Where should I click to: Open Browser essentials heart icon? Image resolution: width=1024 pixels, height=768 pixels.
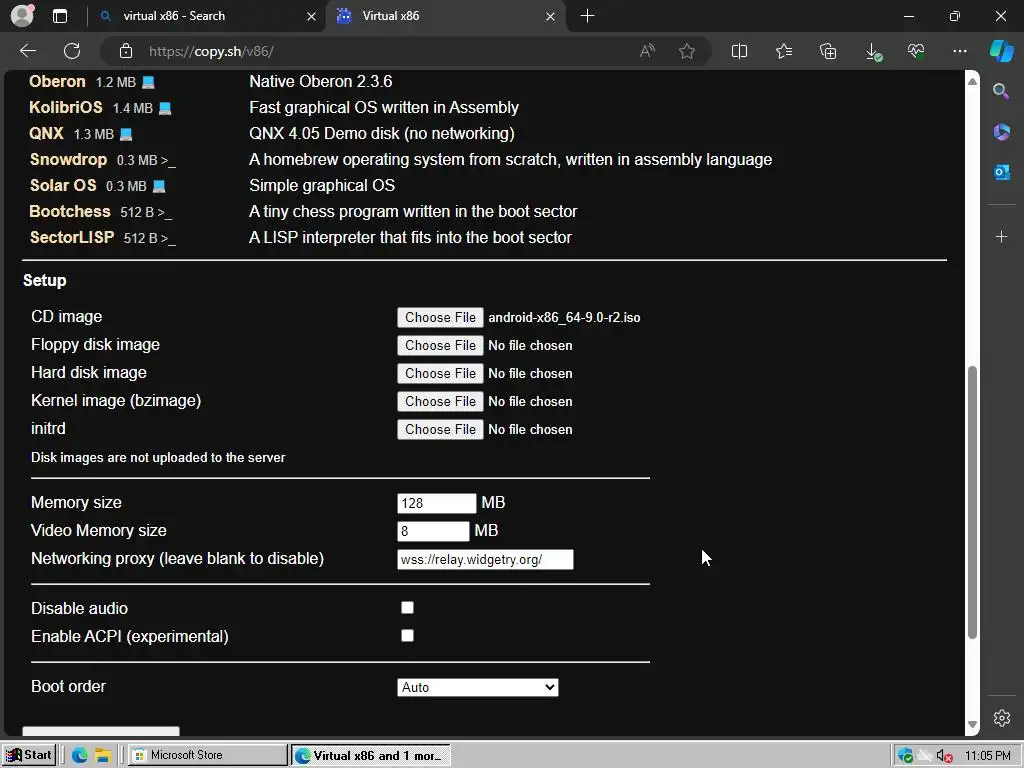(x=916, y=51)
